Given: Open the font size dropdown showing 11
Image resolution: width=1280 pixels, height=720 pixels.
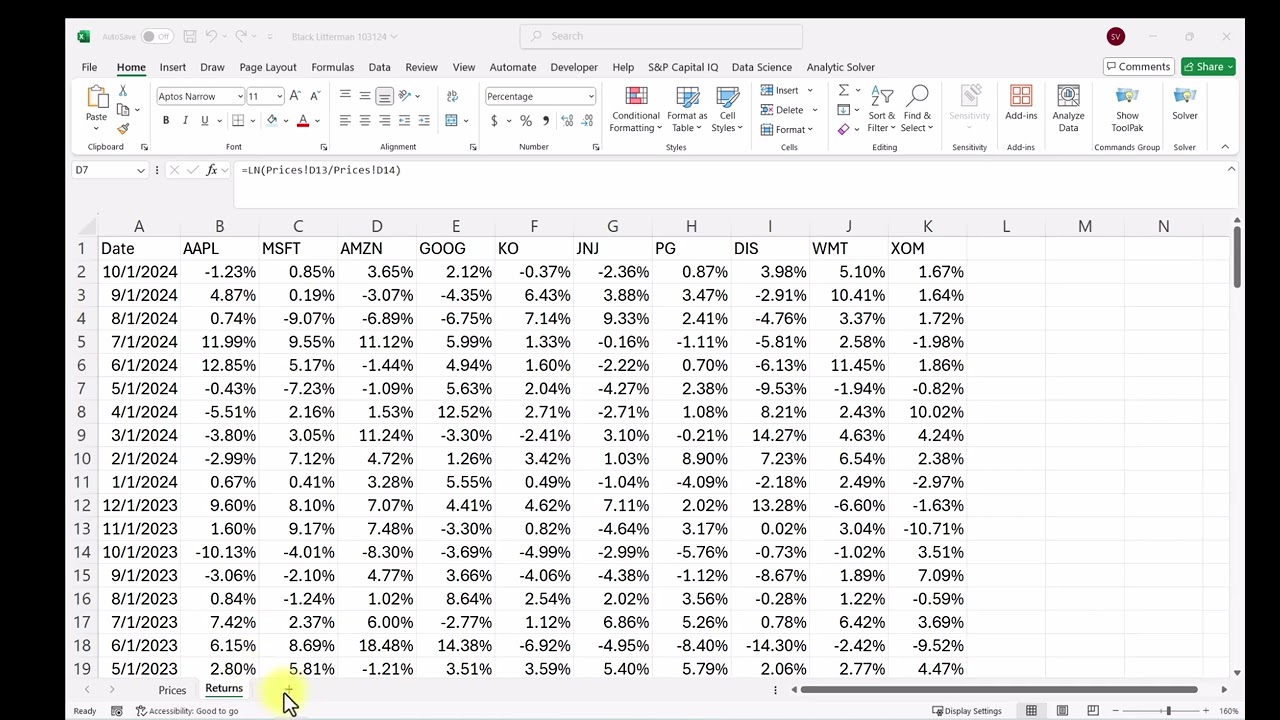Looking at the screenshot, I should coord(279,97).
